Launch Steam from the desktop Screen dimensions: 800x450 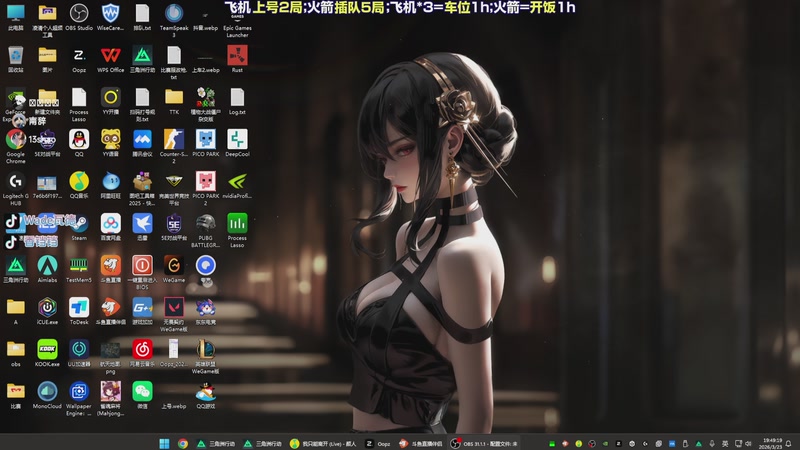pos(79,227)
